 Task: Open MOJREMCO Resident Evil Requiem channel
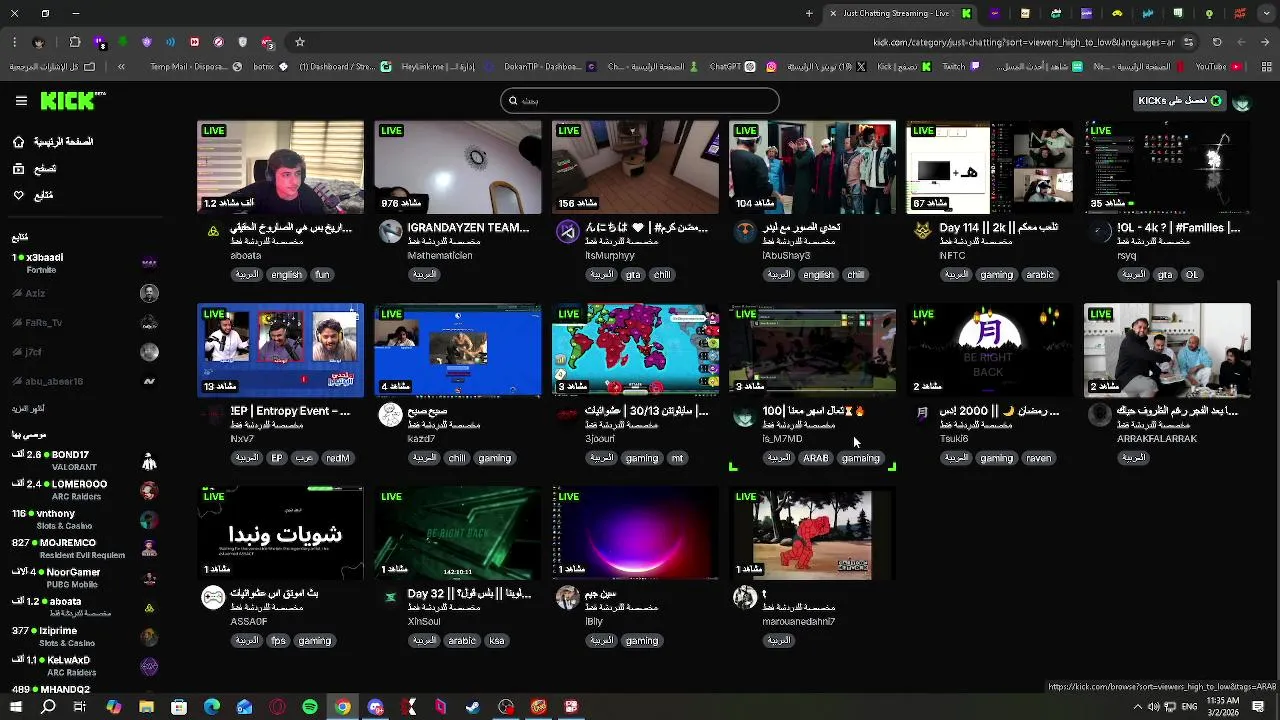[x=85, y=548]
